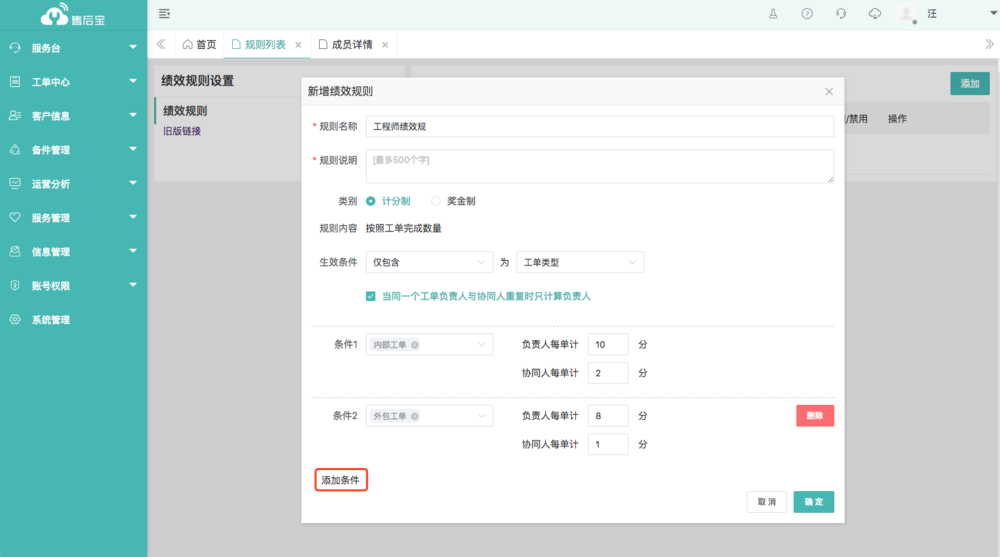Open the lab flask icon in header
This screenshot has height=557, width=1000.
pos(773,13)
